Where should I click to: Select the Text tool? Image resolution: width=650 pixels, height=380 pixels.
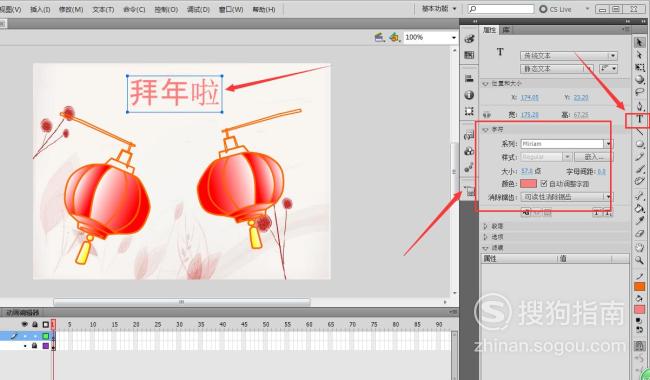click(639, 119)
